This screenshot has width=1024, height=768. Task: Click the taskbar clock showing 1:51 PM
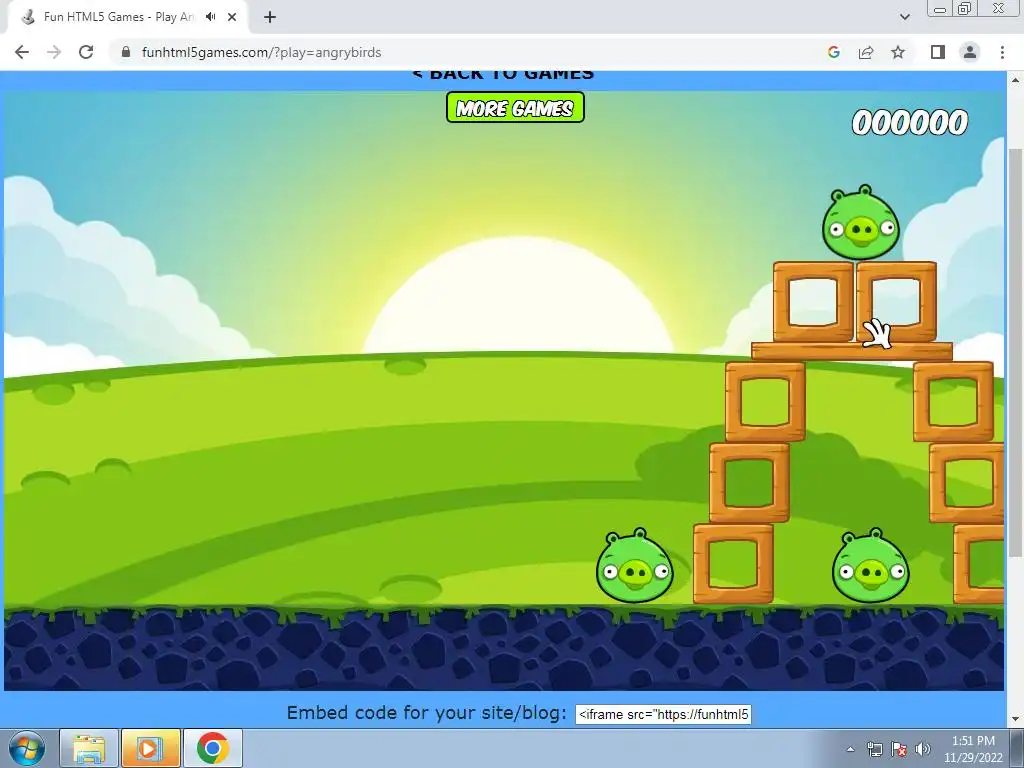tap(973, 749)
